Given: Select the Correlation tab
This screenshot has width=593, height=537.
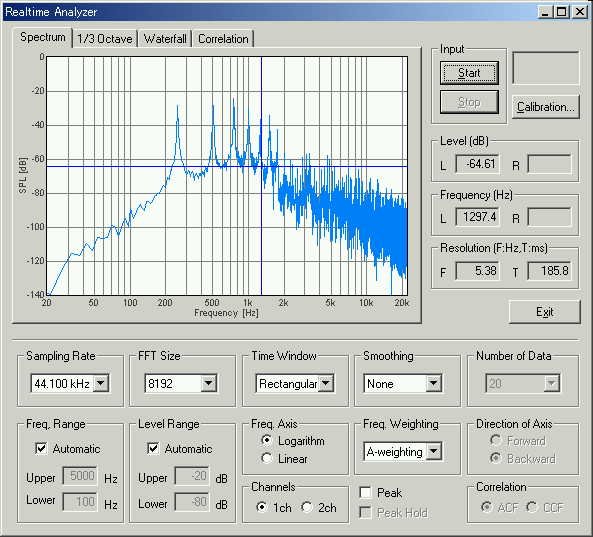Looking at the screenshot, I should coord(223,39).
